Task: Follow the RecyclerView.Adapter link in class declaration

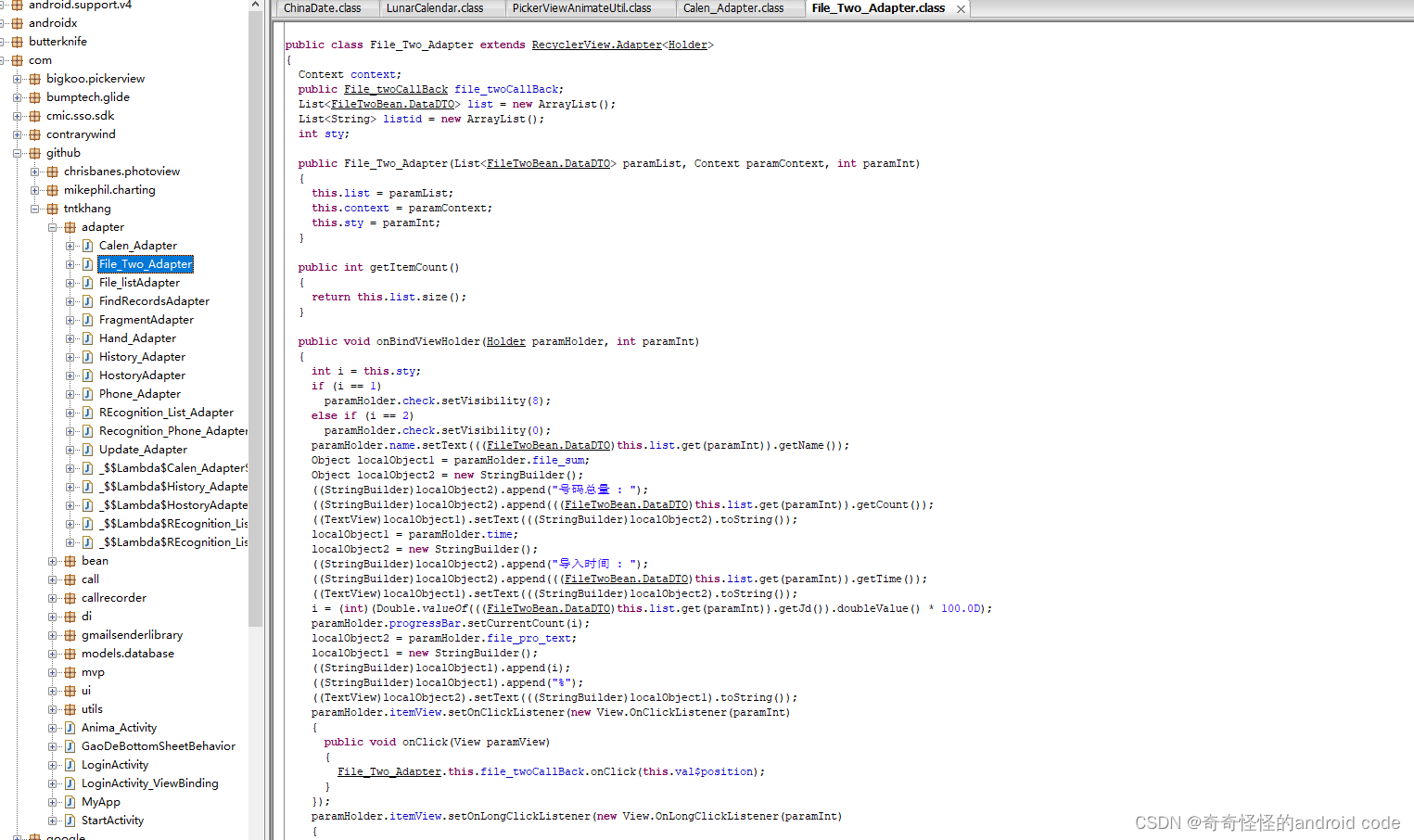Action: (596, 45)
